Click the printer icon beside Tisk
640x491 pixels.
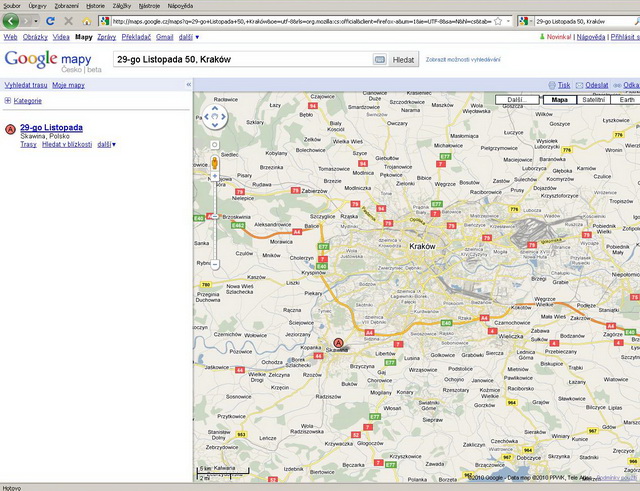click(x=552, y=85)
